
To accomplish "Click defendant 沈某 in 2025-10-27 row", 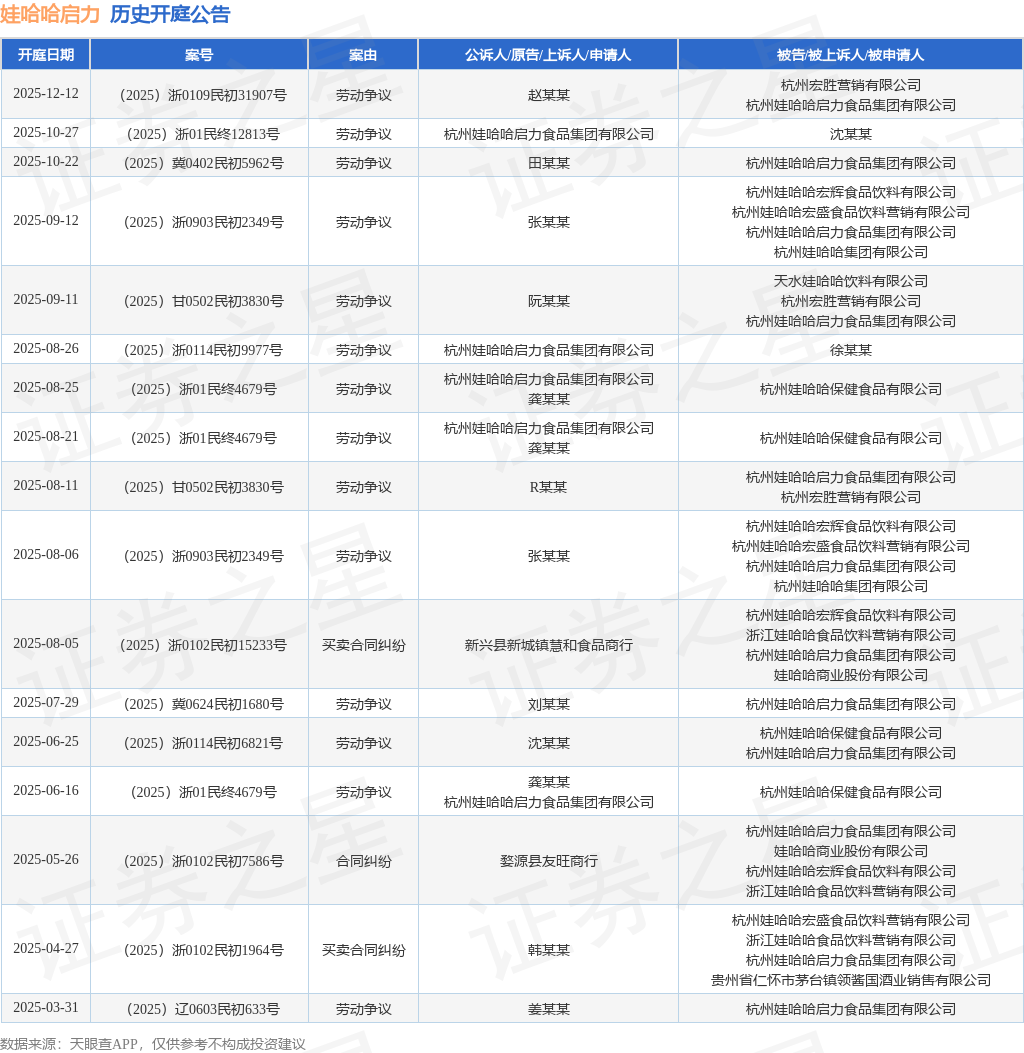I will 851,134.
